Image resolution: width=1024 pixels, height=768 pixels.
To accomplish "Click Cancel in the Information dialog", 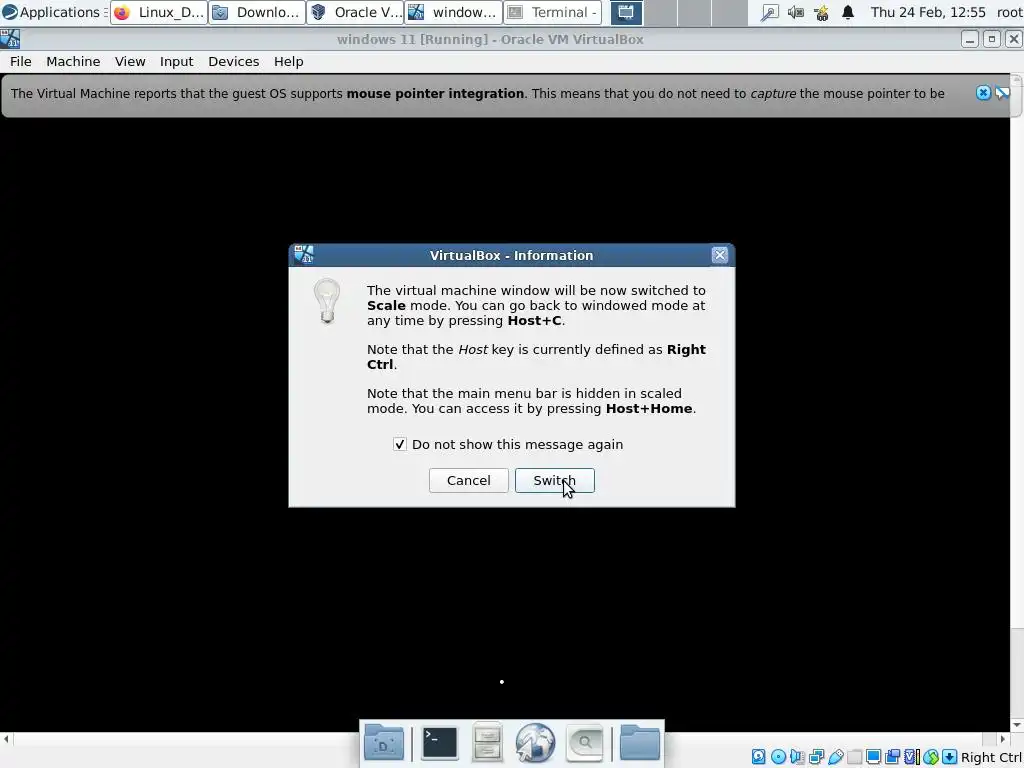I will (x=468, y=481).
